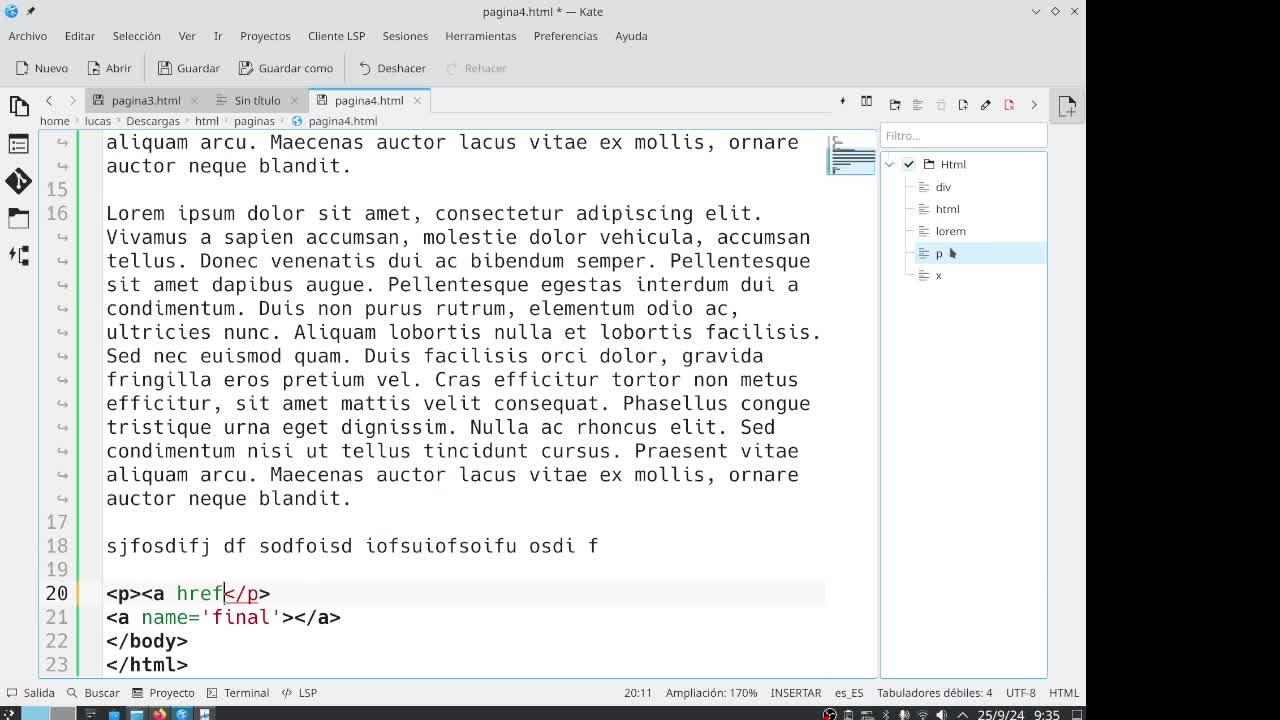The image size is (1280, 720).
Task: Click the Nuevo toolbar button
Action: point(42,68)
